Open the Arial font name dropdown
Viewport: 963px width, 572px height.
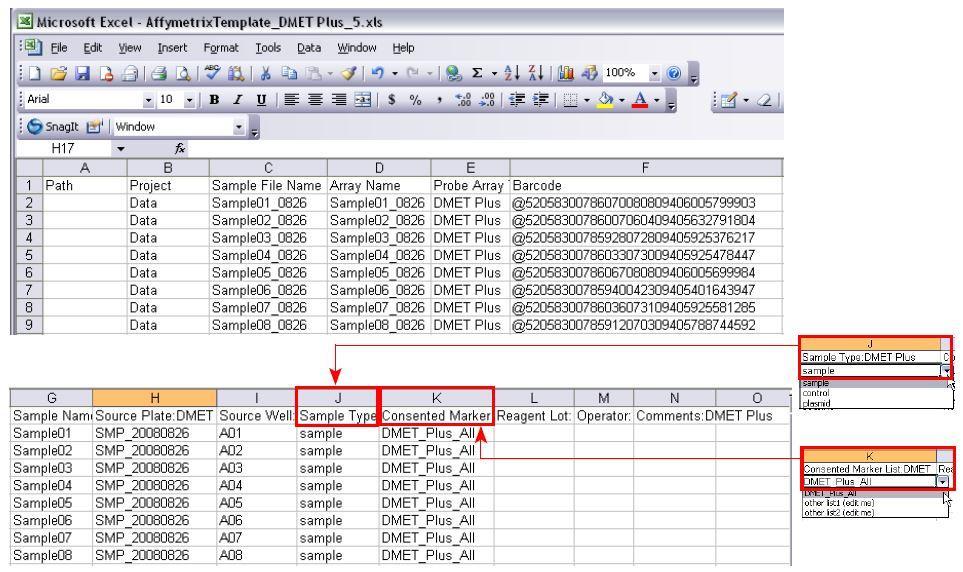[x=148, y=100]
